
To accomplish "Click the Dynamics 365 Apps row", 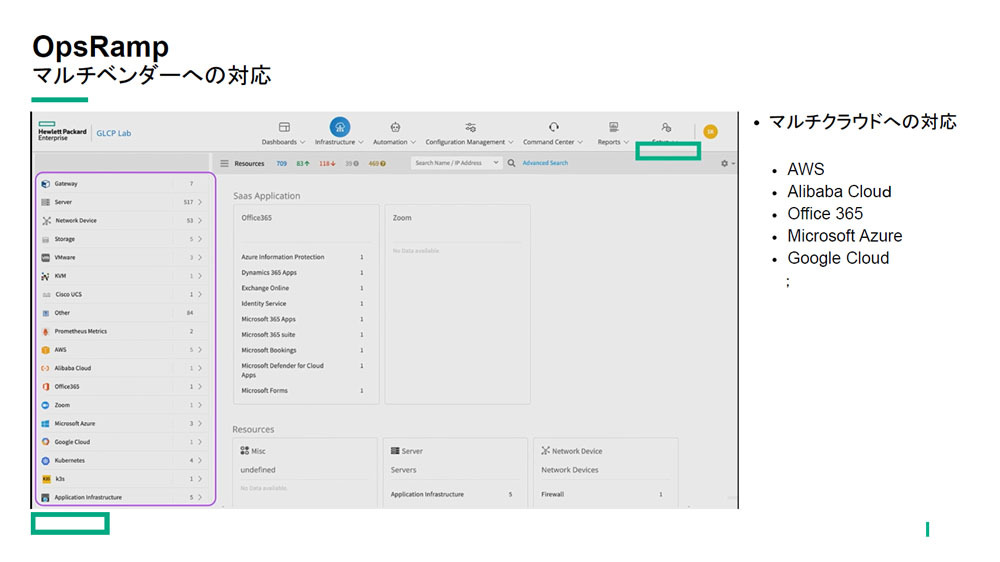I will 303,272.
